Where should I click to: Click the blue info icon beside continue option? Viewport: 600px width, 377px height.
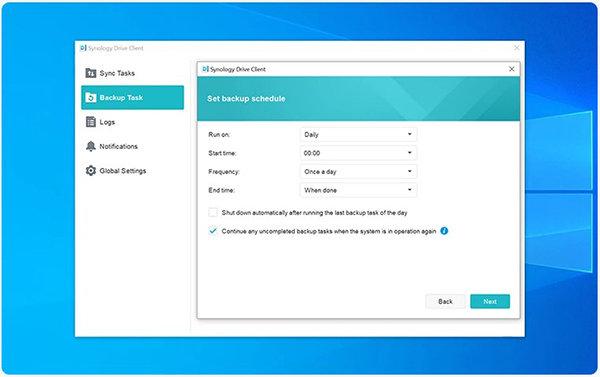click(x=444, y=231)
